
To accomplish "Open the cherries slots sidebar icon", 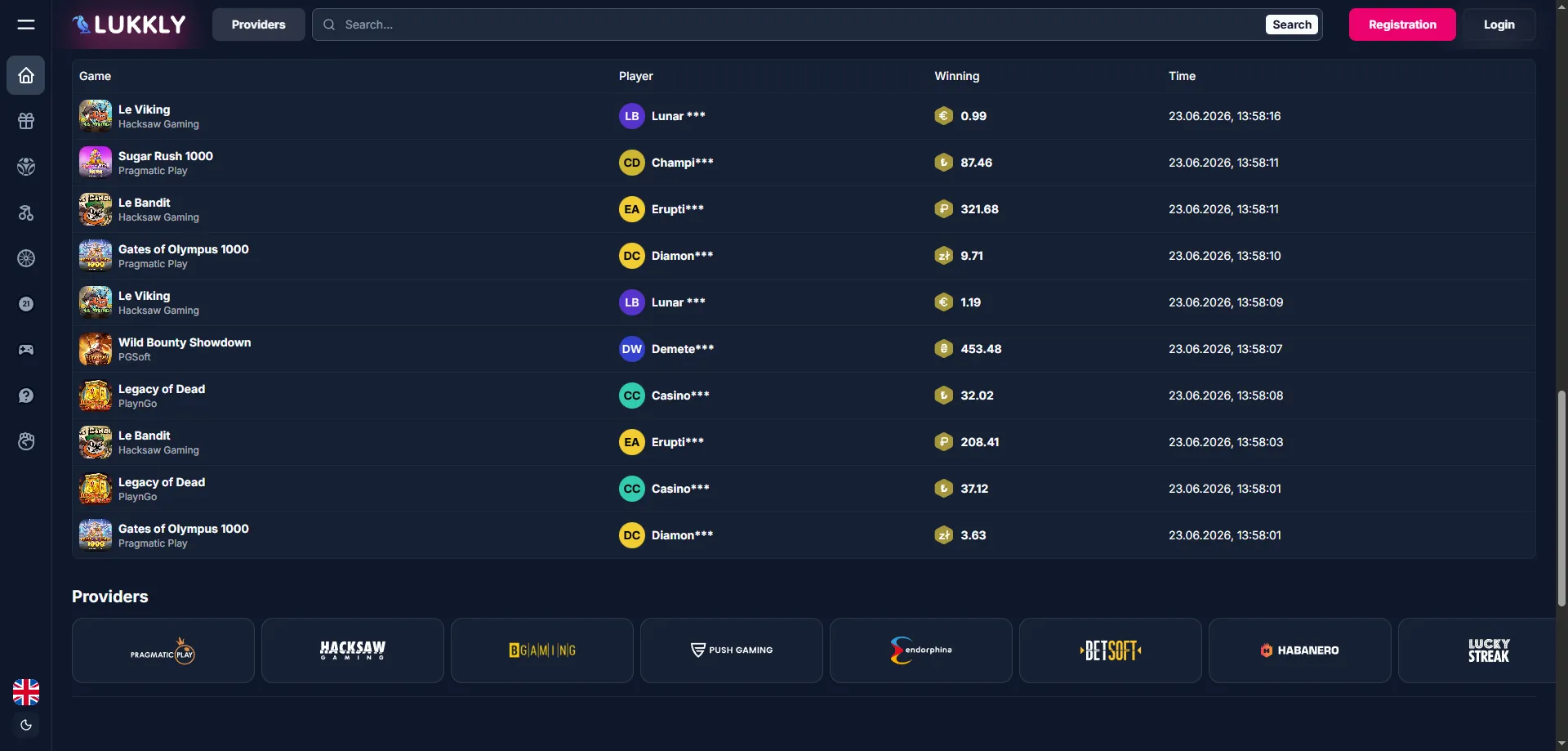I will [26, 212].
